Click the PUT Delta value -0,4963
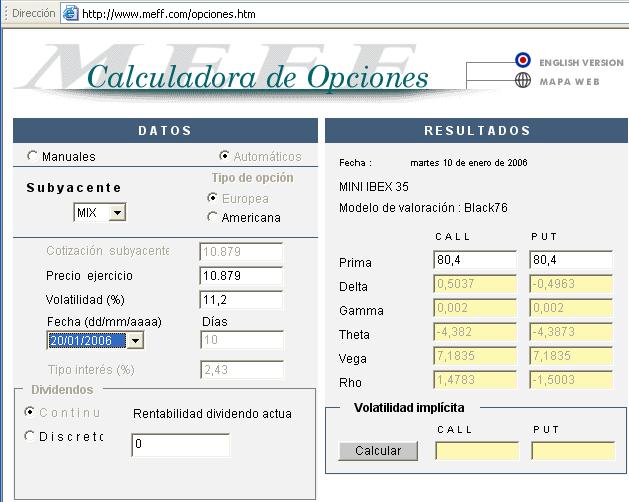The image size is (629, 502). coord(571,284)
